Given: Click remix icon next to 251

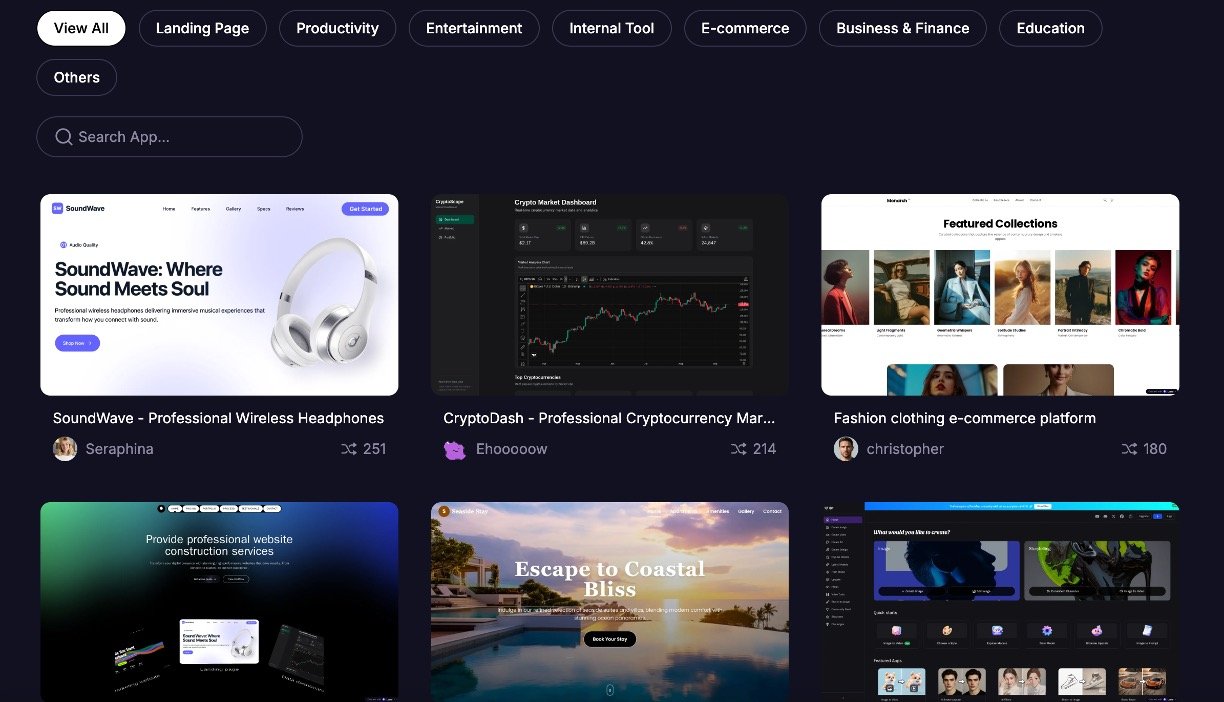Looking at the screenshot, I should point(349,449).
